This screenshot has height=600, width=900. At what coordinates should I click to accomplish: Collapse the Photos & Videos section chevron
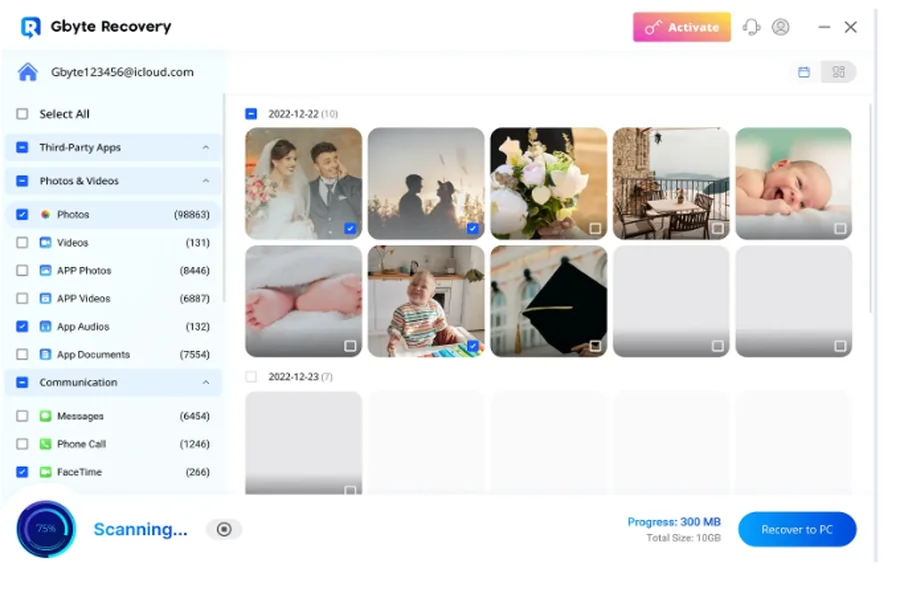tap(206, 181)
